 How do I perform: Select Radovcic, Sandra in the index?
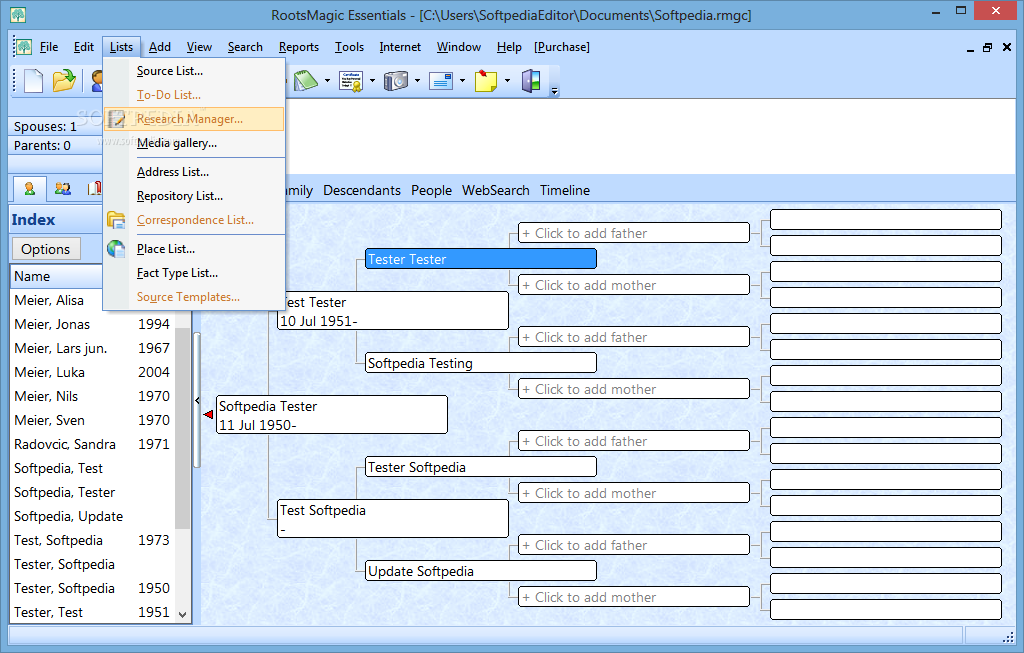tap(92, 445)
